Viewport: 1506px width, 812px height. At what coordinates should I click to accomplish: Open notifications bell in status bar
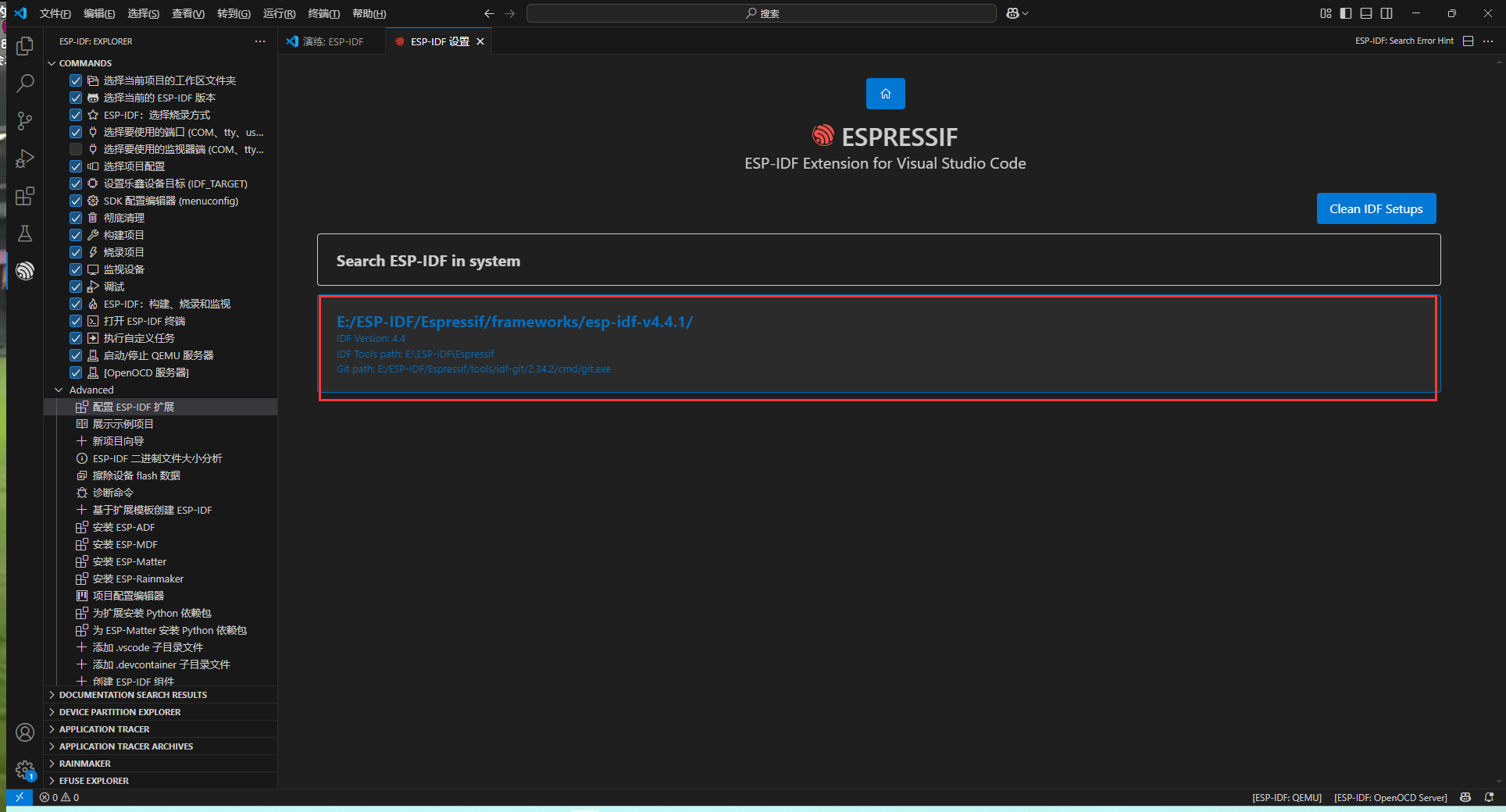(x=1489, y=797)
